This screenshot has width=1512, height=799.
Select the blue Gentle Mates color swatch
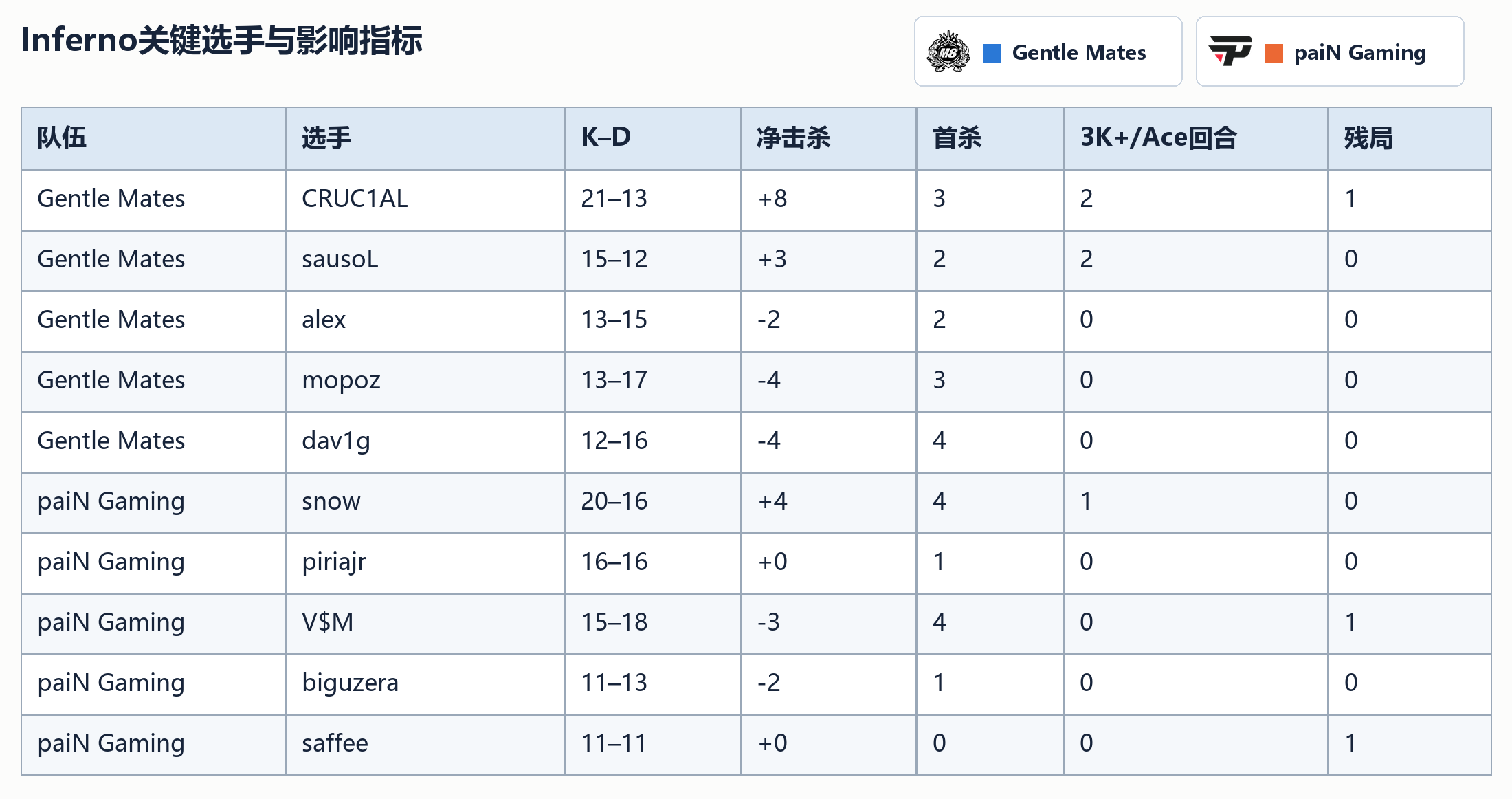click(992, 53)
